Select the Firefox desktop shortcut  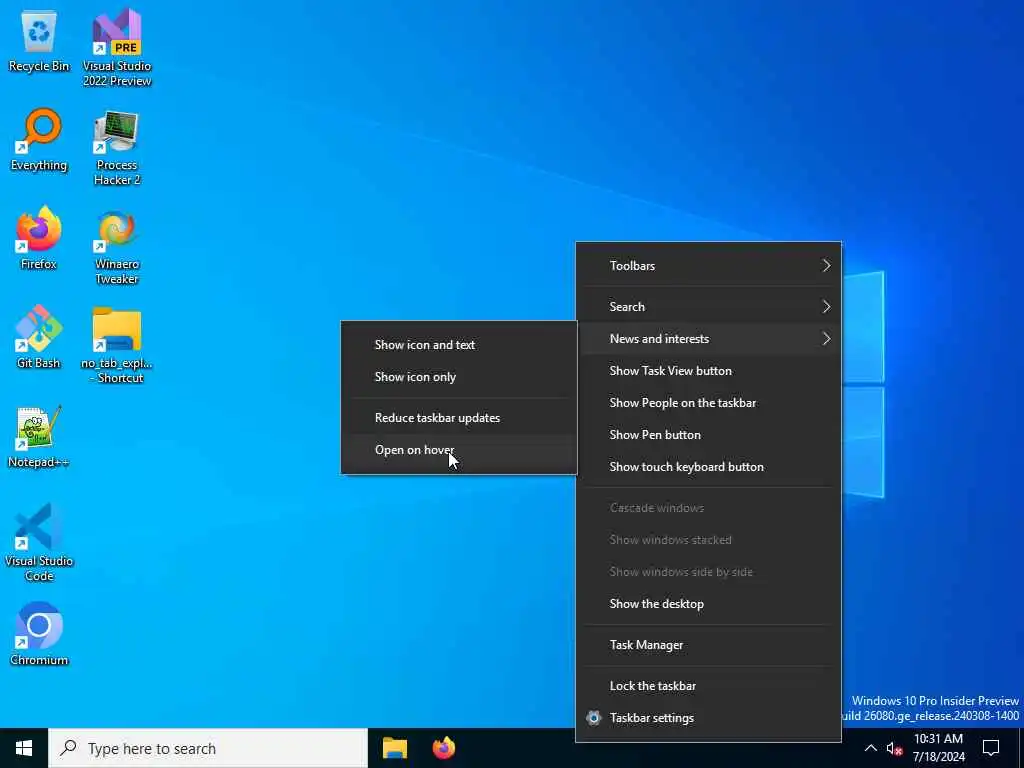pyautogui.click(x=39, y=238)
